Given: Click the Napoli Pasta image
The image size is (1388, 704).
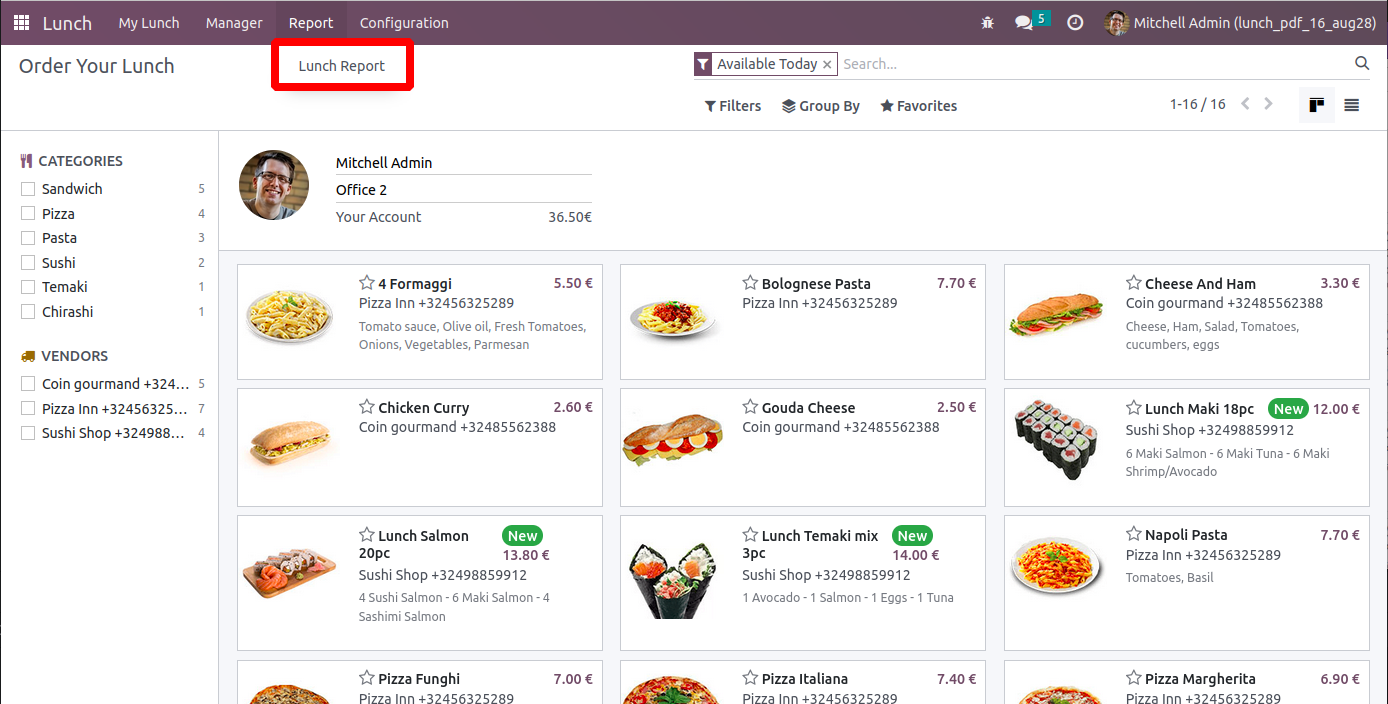Looking at the screenshot, I should [x=1056, y=566].
